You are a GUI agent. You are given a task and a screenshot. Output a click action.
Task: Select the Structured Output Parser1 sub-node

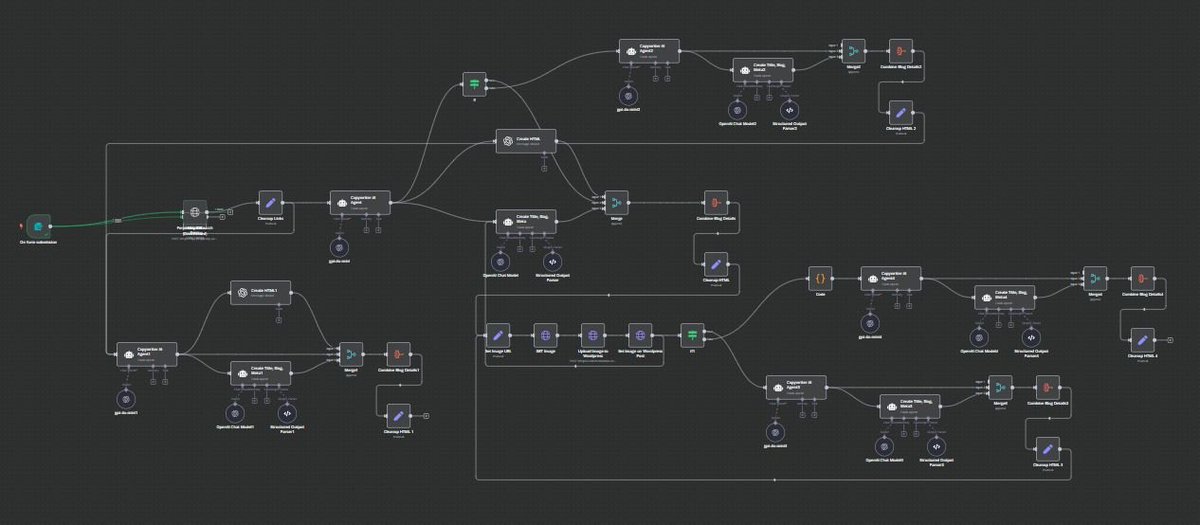286,412
